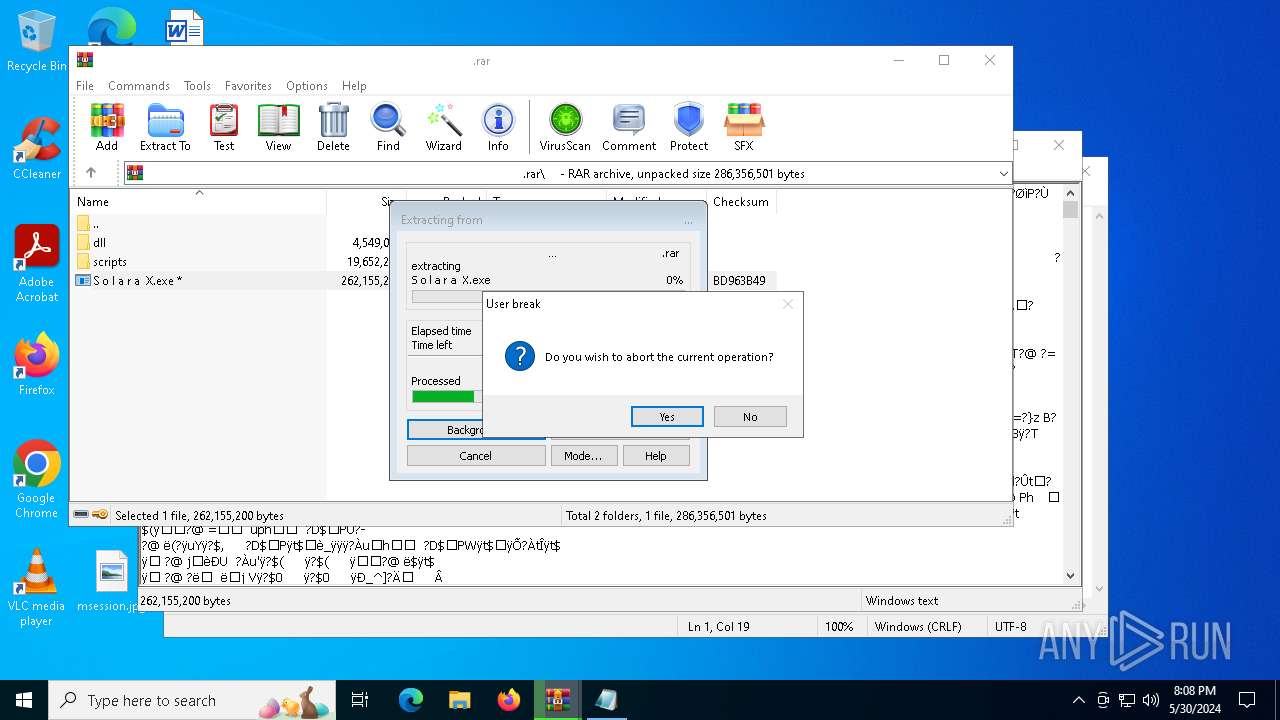The image size is (1280, 720).
Task: Click the BD963B49 checksum value
Action: click(739, 281)
